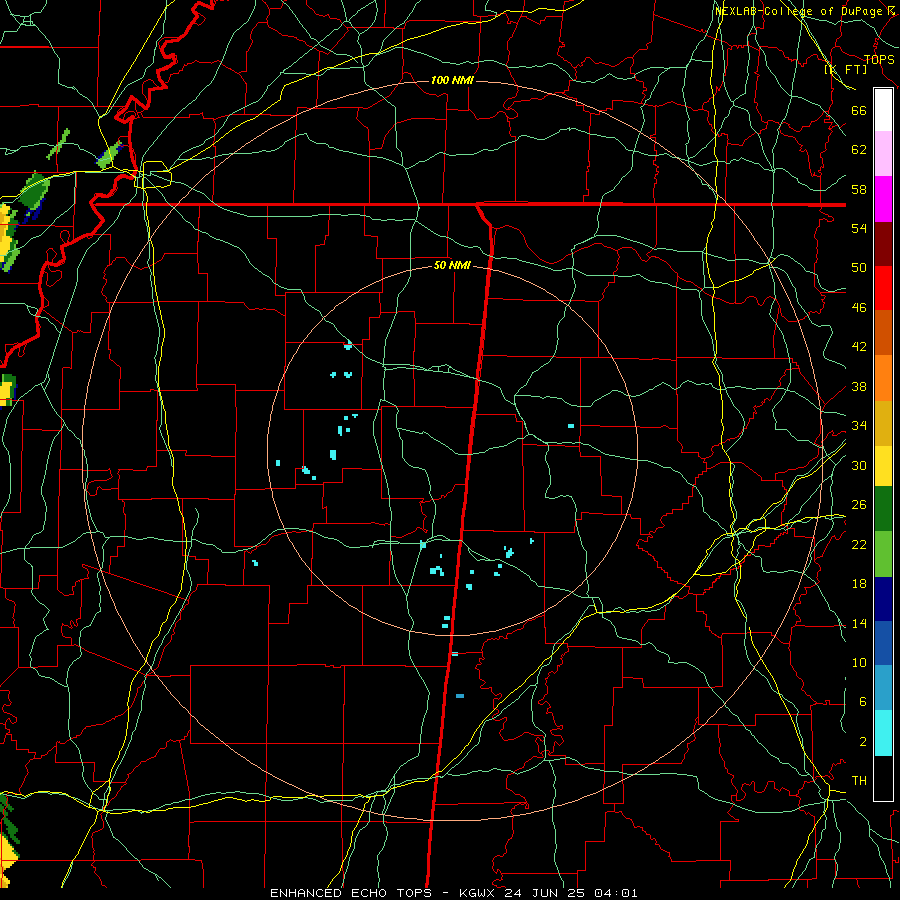The image size is (900, 900).
Task: Click the light blue legend swatch
Action: [883, 688]
